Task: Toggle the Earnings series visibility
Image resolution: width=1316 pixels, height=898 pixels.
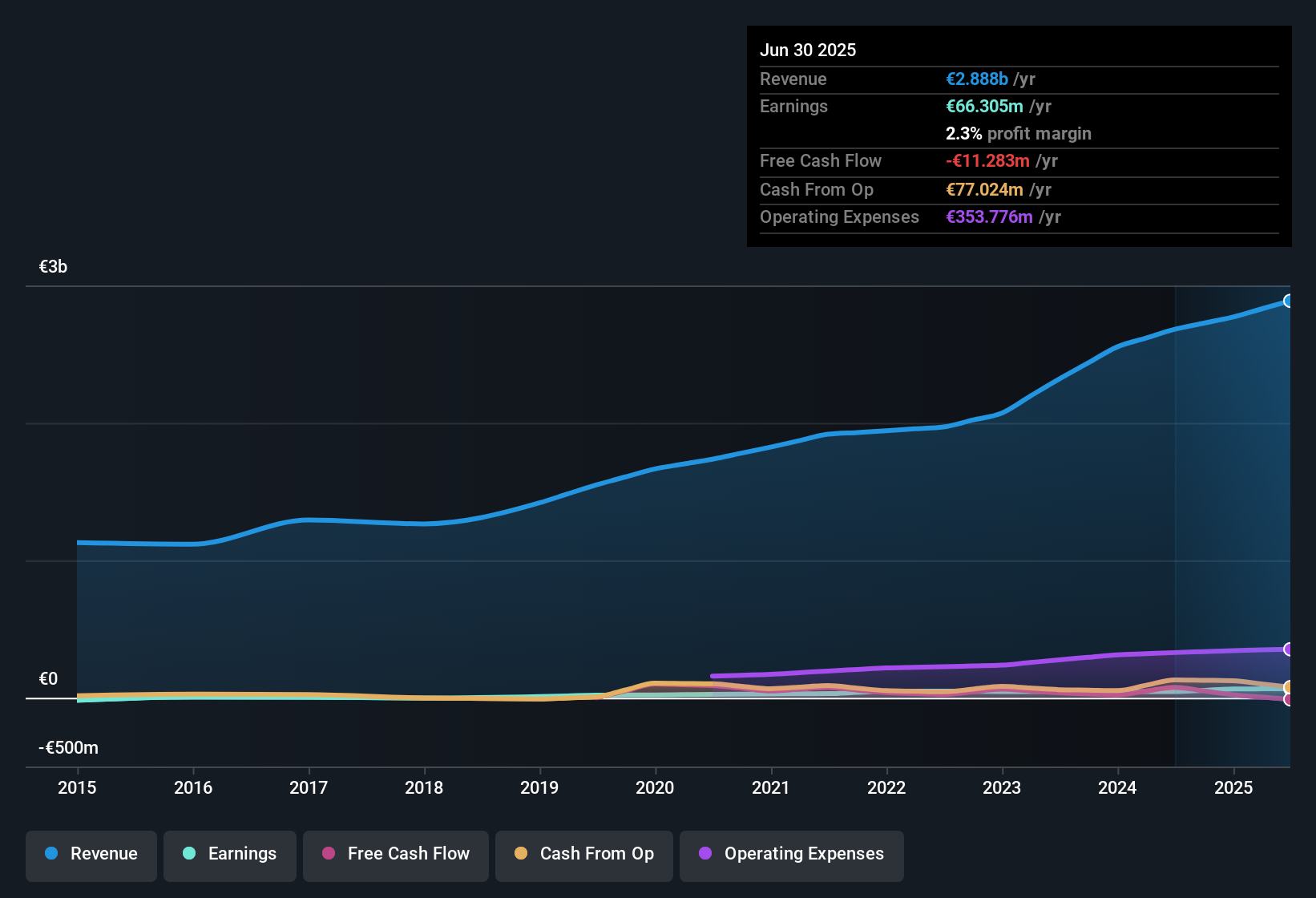Action: pos(229,856)
